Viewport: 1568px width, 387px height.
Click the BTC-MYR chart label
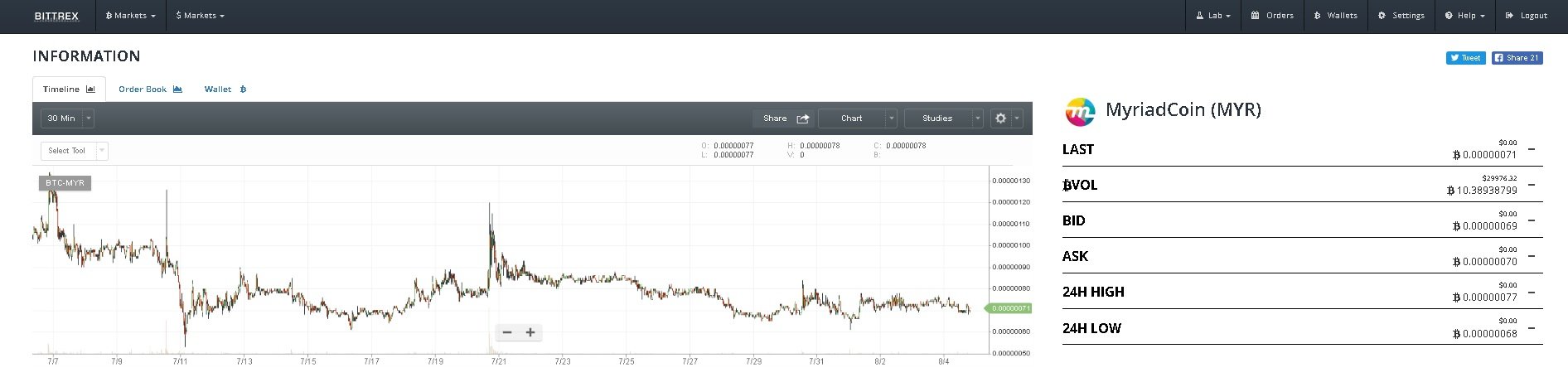pos(65,182)
